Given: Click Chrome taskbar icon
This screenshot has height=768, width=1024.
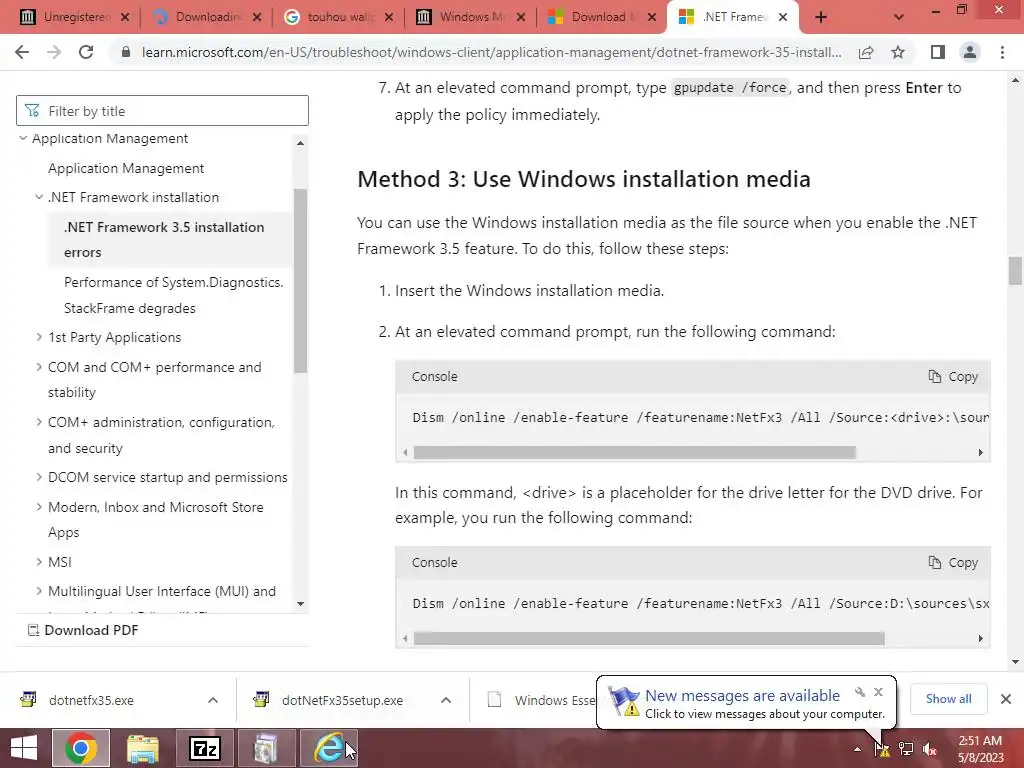Looking at the screenshot, I should click(81, 748).
